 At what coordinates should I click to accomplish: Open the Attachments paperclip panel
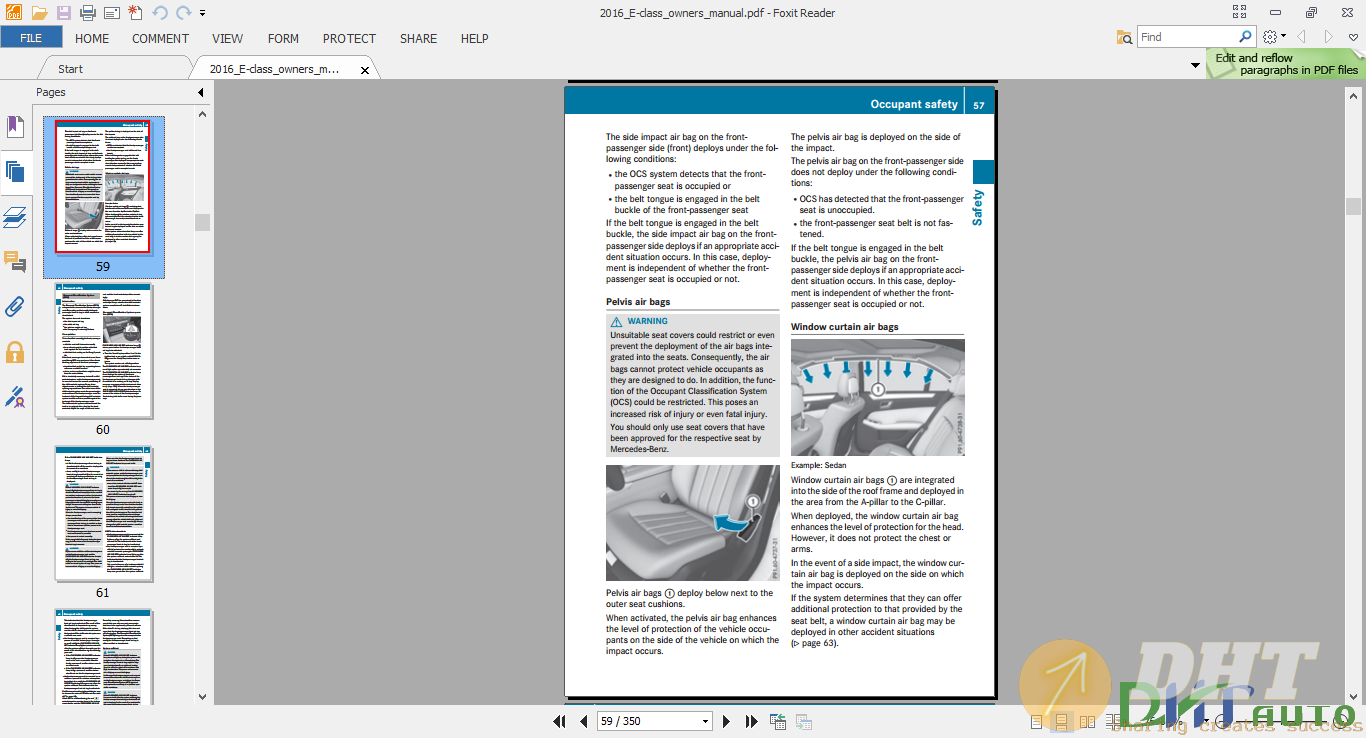[x=15, y=307]
